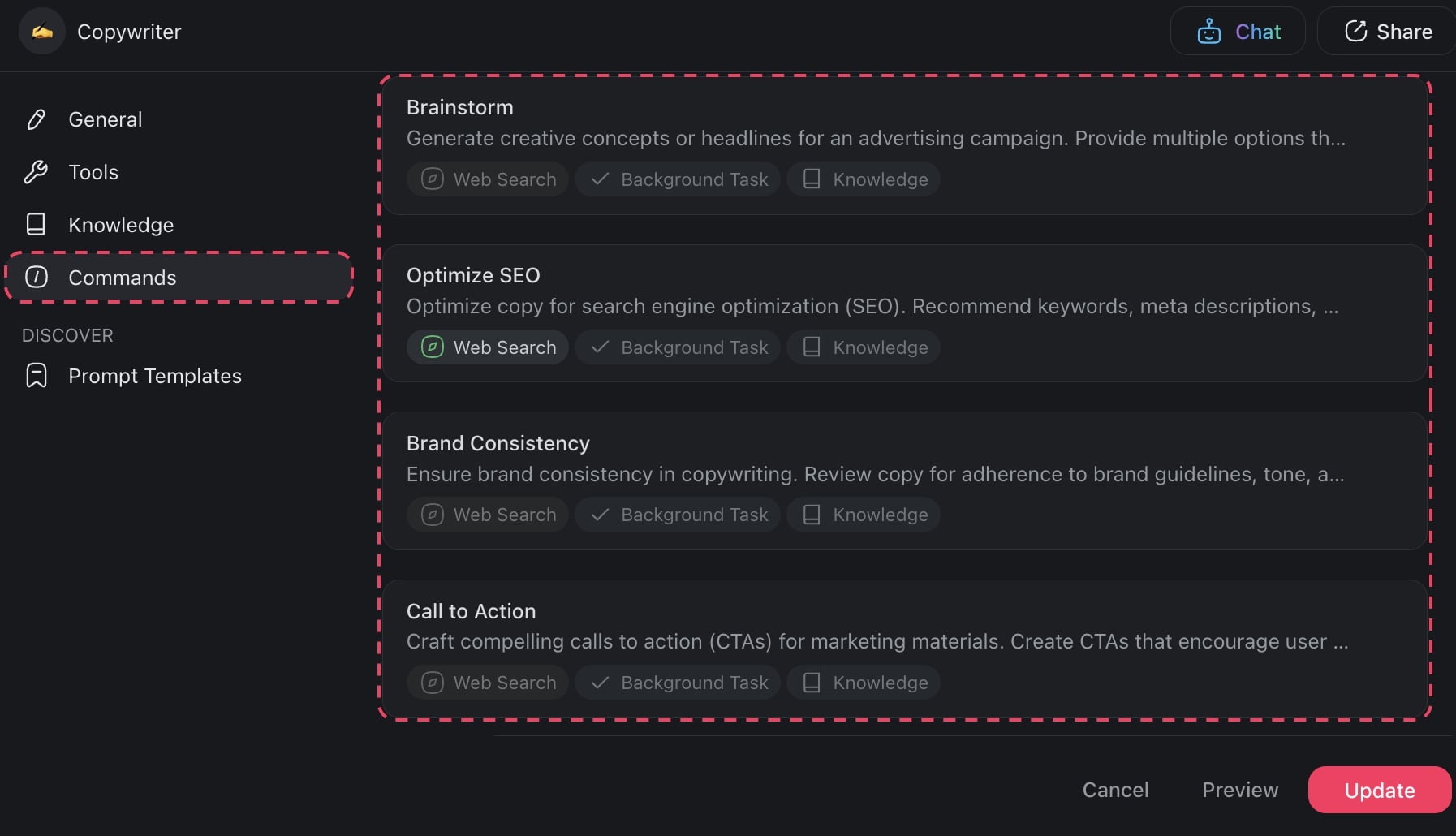Click the Tools wrench icon
Screen dimensions: 1456x836
[x=37, y=172]
